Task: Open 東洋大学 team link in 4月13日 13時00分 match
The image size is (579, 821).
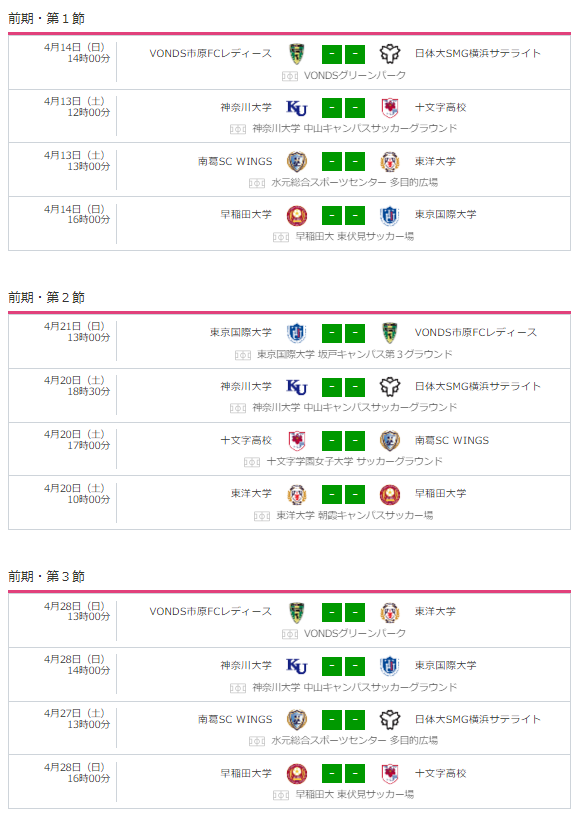Action: pos(435,161)
